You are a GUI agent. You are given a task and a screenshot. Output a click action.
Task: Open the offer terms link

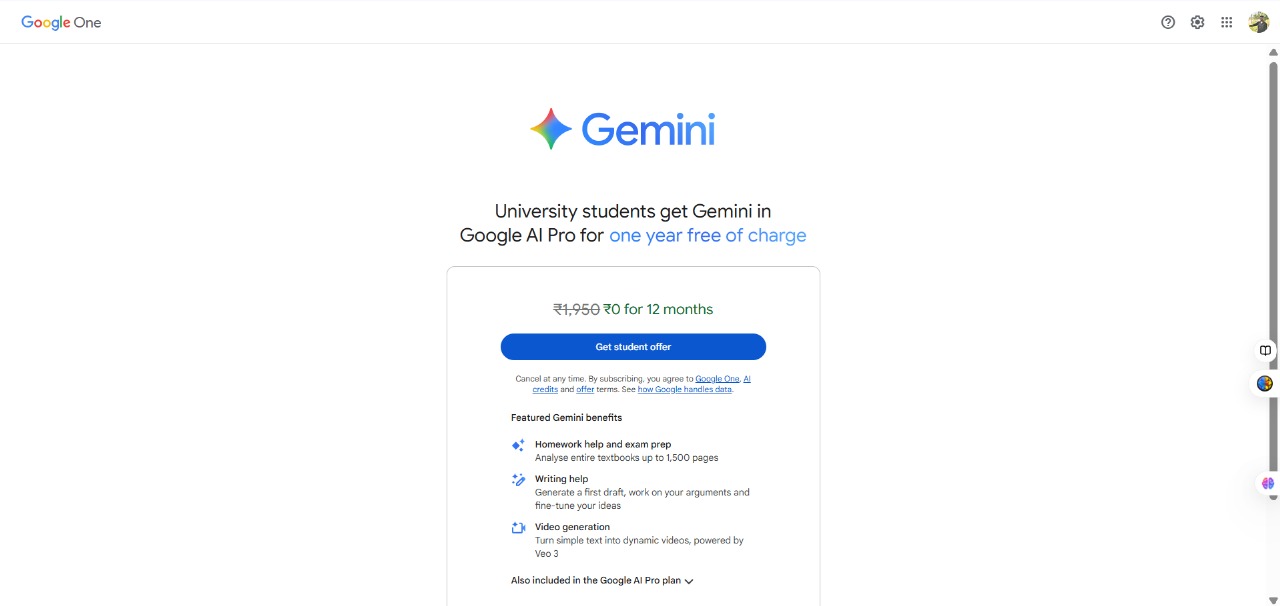click(x=585, y=389)
